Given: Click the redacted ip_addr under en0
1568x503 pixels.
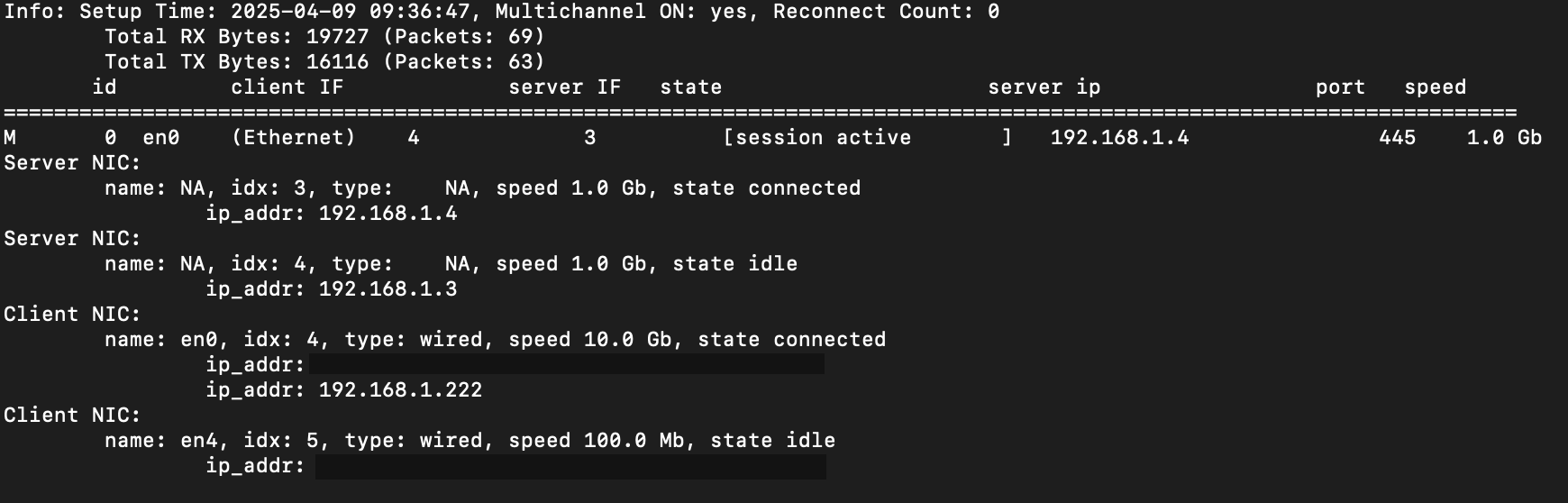Looking at the screenshot, I should tap(566, 364).
